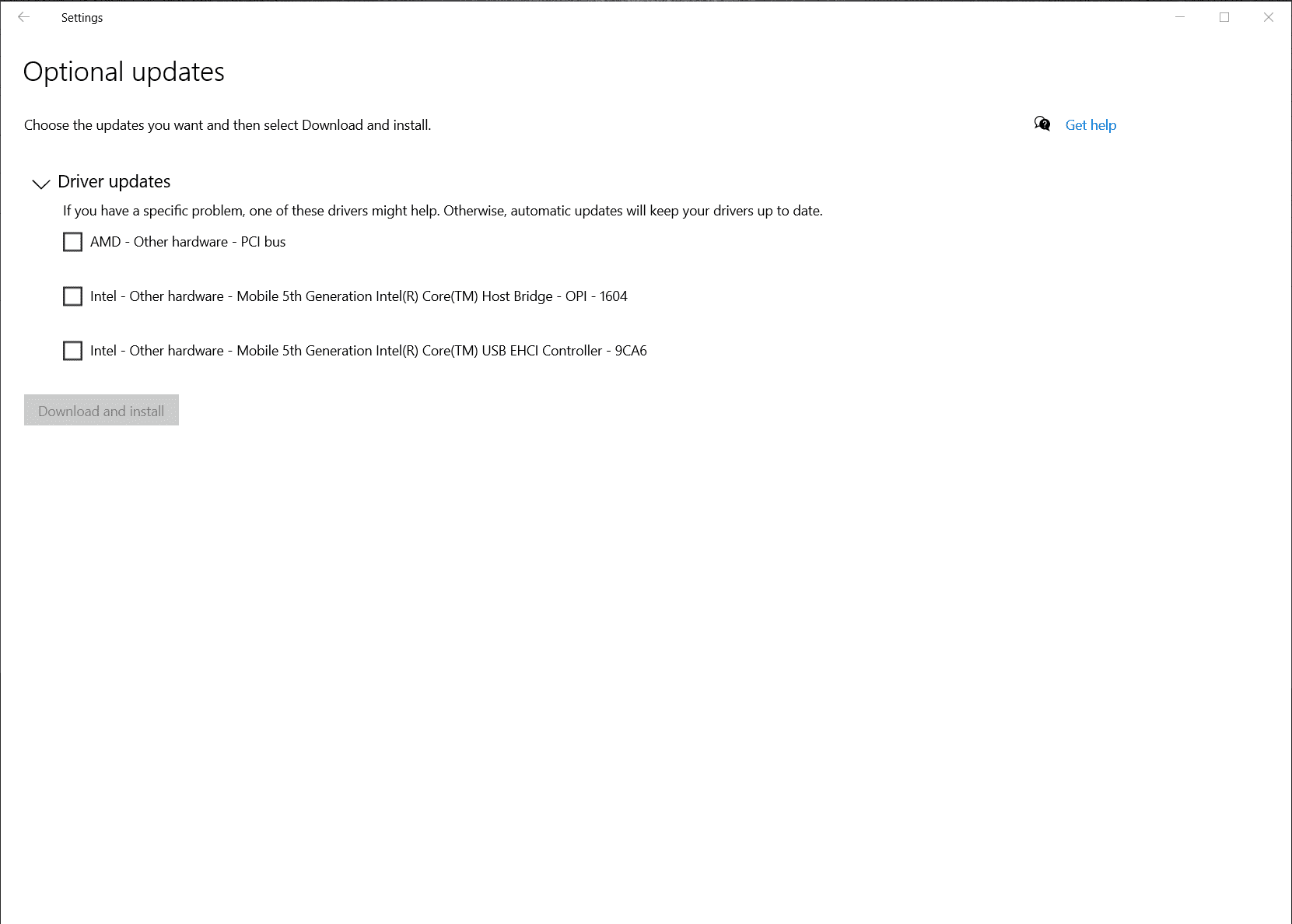The image size is (1292, 924).
Task: Click the Intel USB EHCI Controller label text
Action: pyautogui.click(x=368, y=351)
